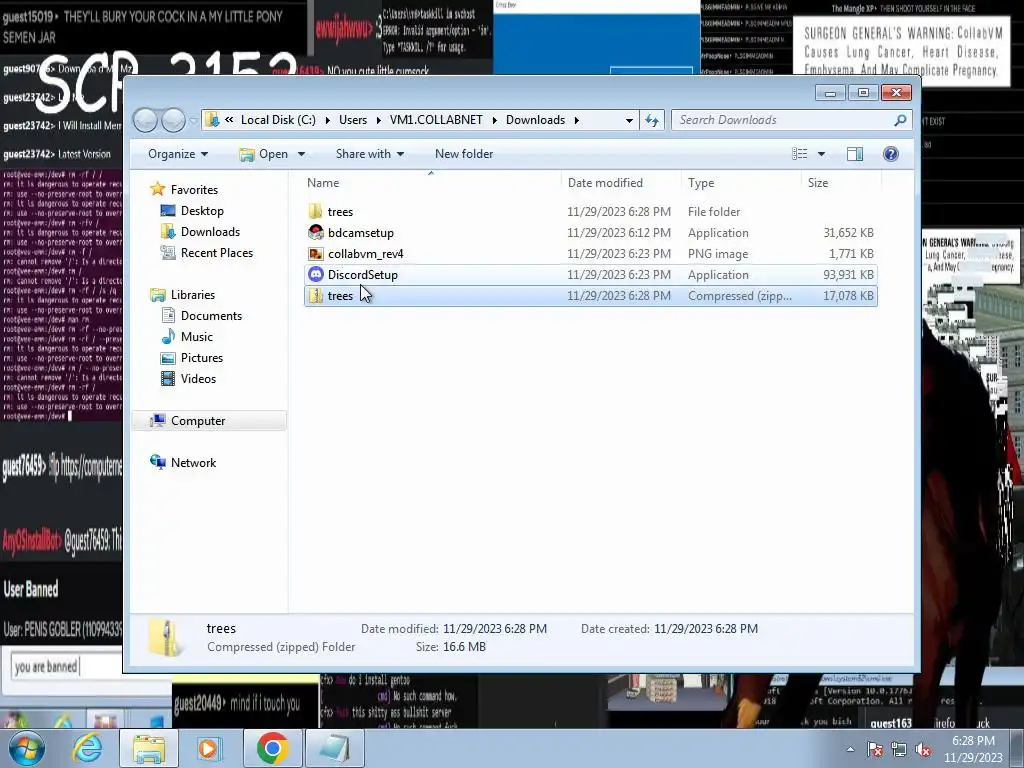Minimize the Downloads Explorer window
Screen dimensions: 1024x768
[830, 93]
